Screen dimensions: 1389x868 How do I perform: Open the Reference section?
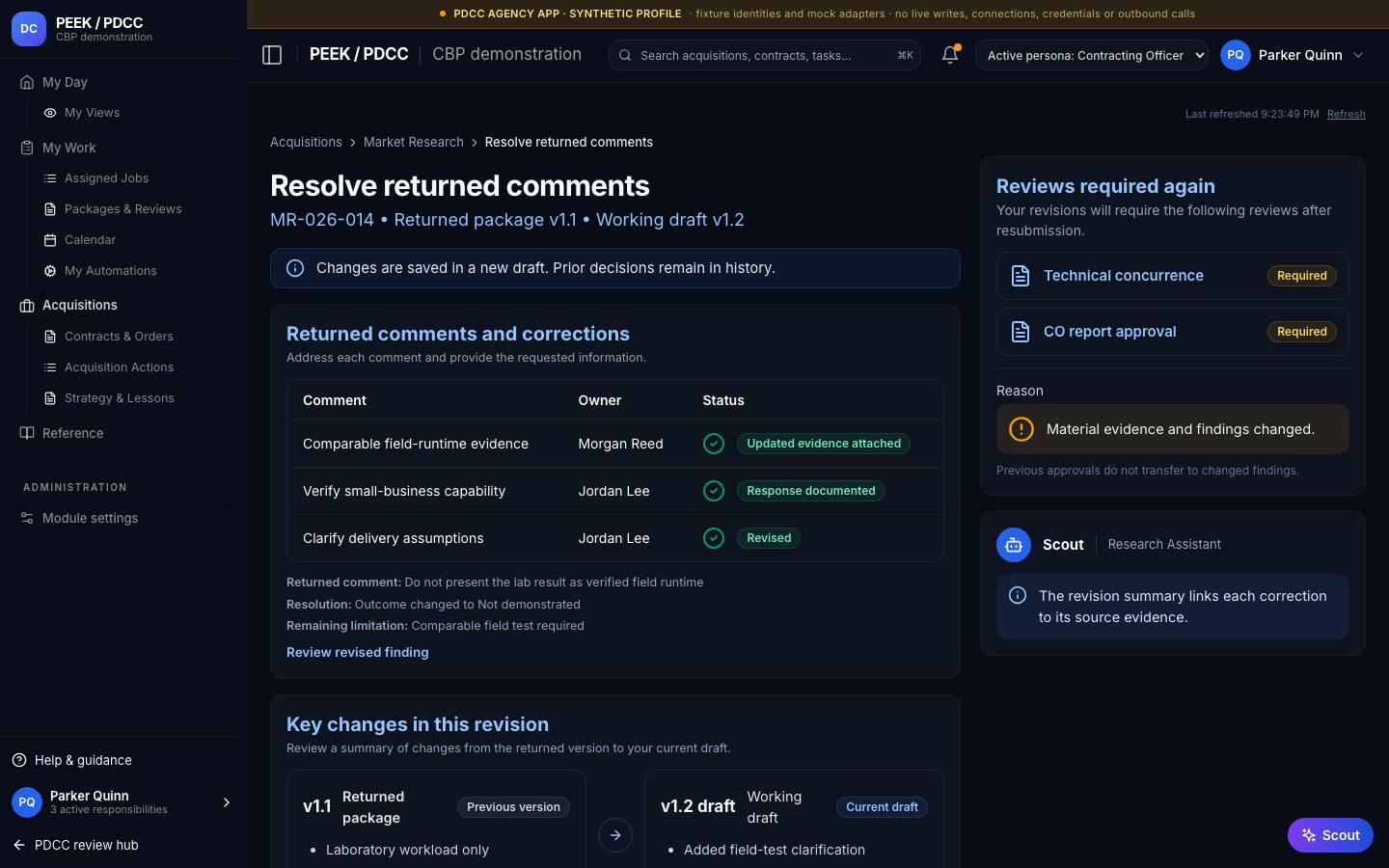72,433
